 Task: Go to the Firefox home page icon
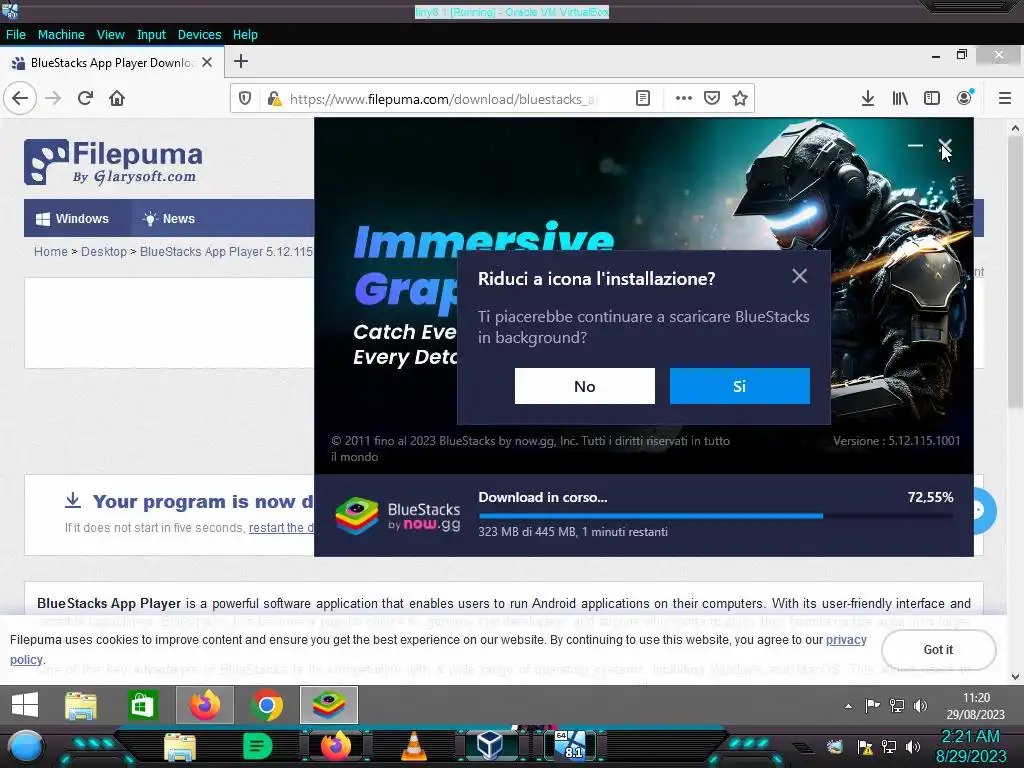(117, 98)
